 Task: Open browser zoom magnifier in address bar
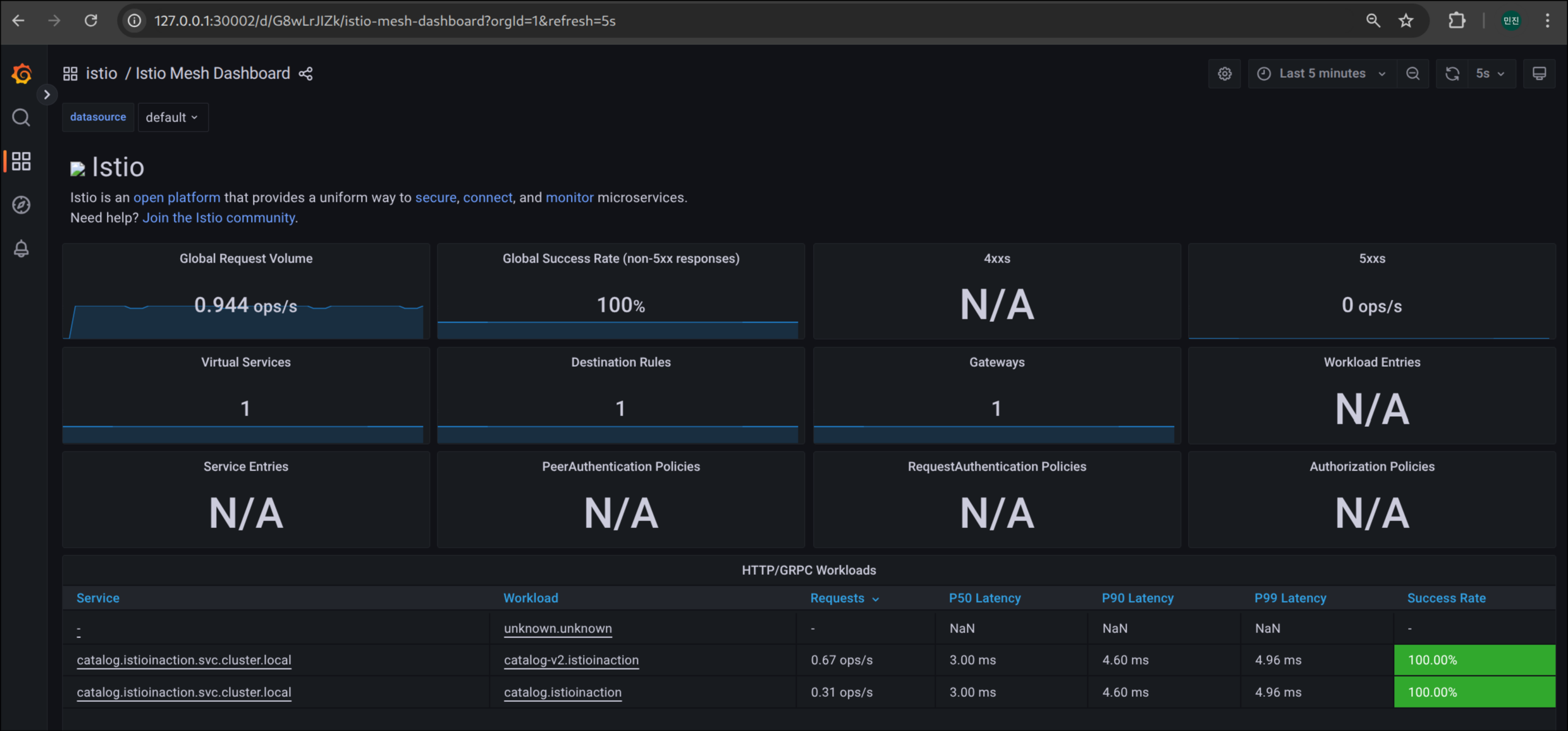pyautogui.click(x=1373, y=21)
